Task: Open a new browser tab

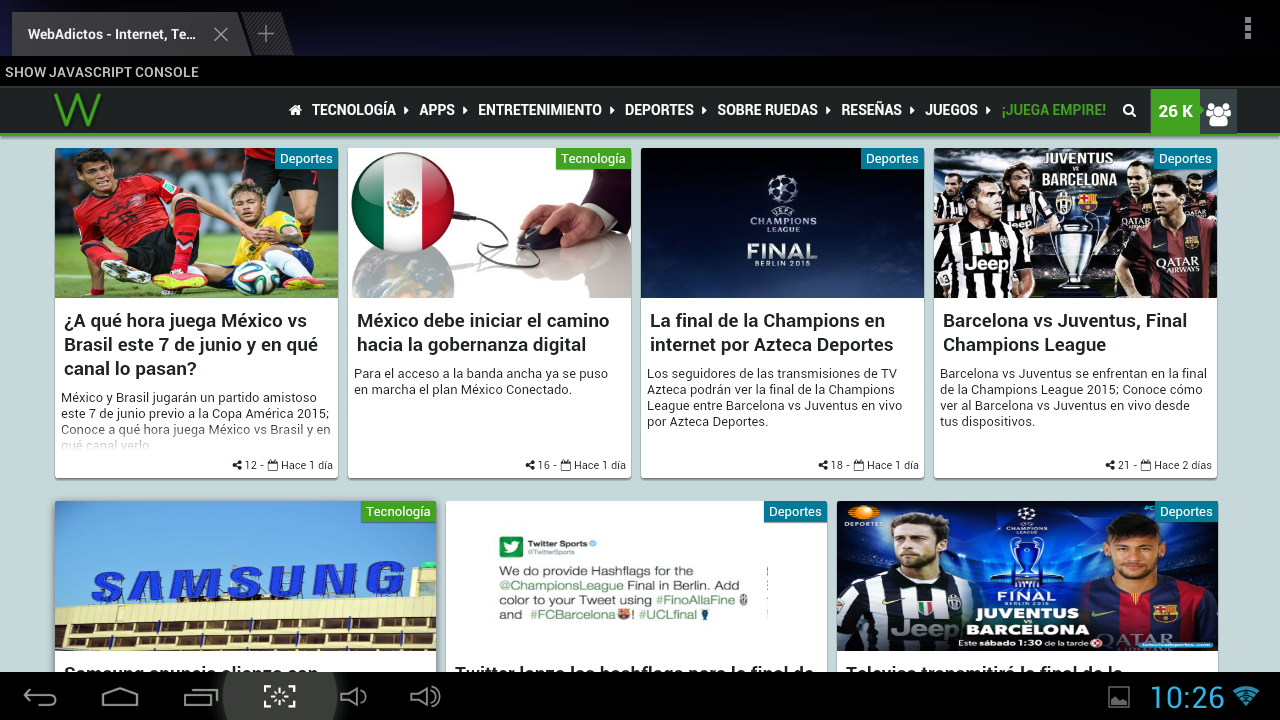Action: pyautogui.click(x=266, y=34)
